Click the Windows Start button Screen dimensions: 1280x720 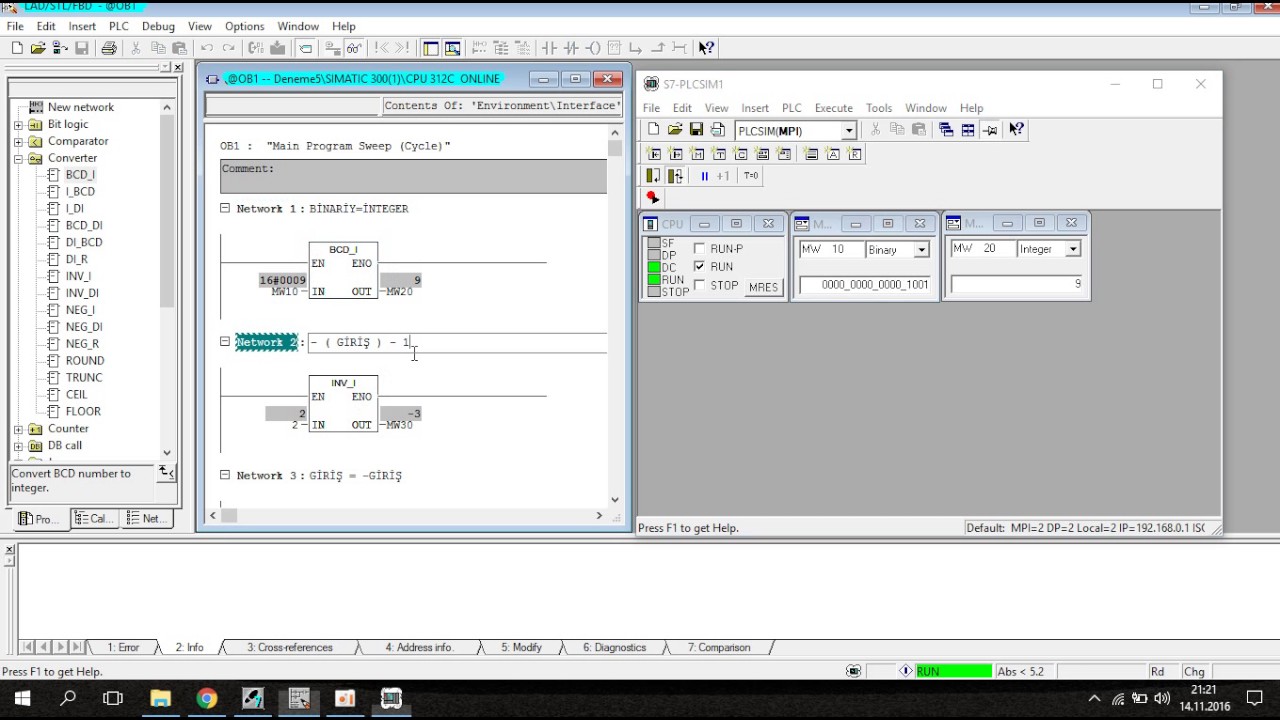[x=22, y=699]
